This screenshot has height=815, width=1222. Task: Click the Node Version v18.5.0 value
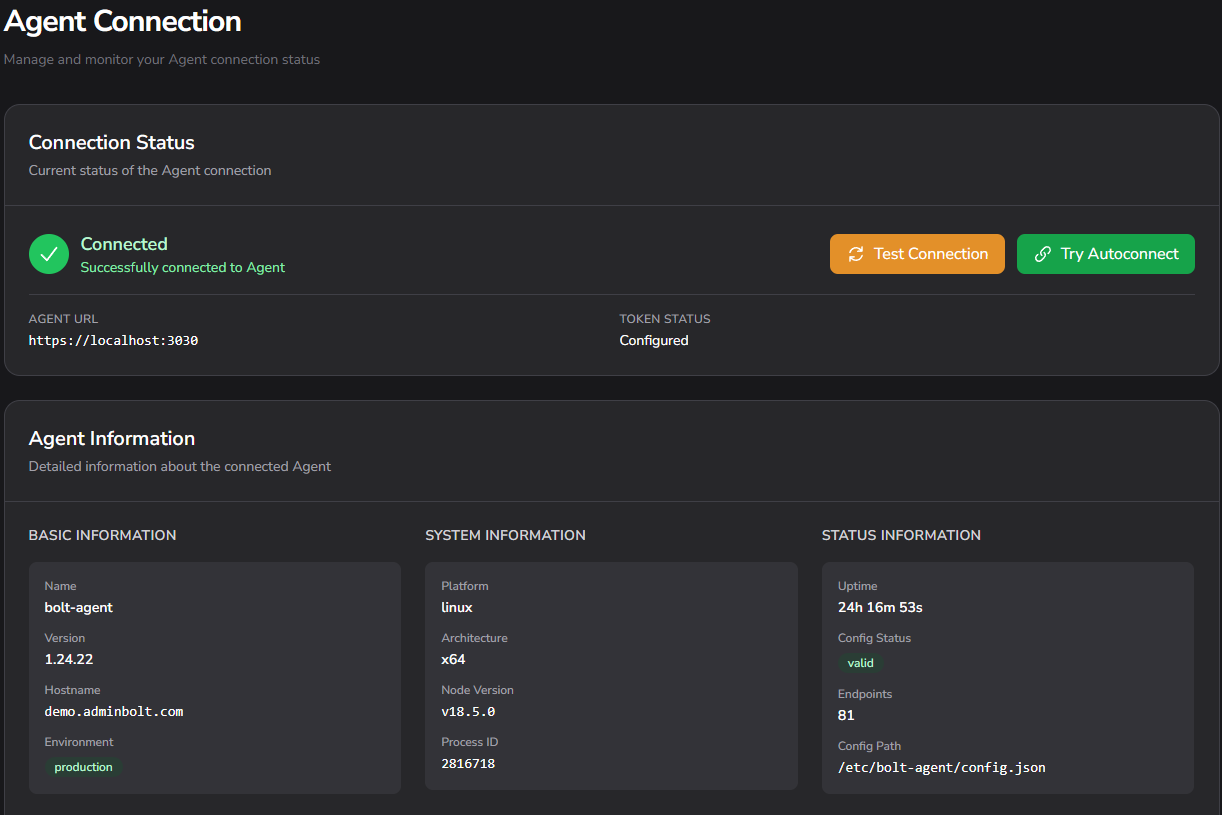468,711
